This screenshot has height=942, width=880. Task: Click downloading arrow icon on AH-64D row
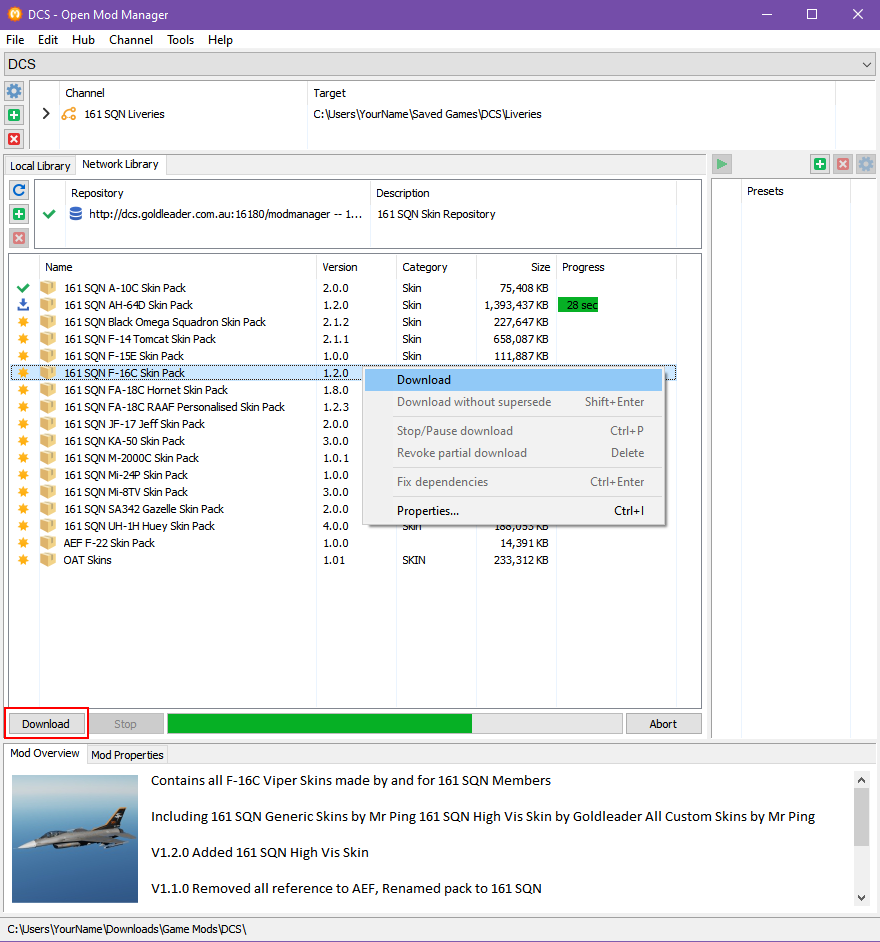22,305
